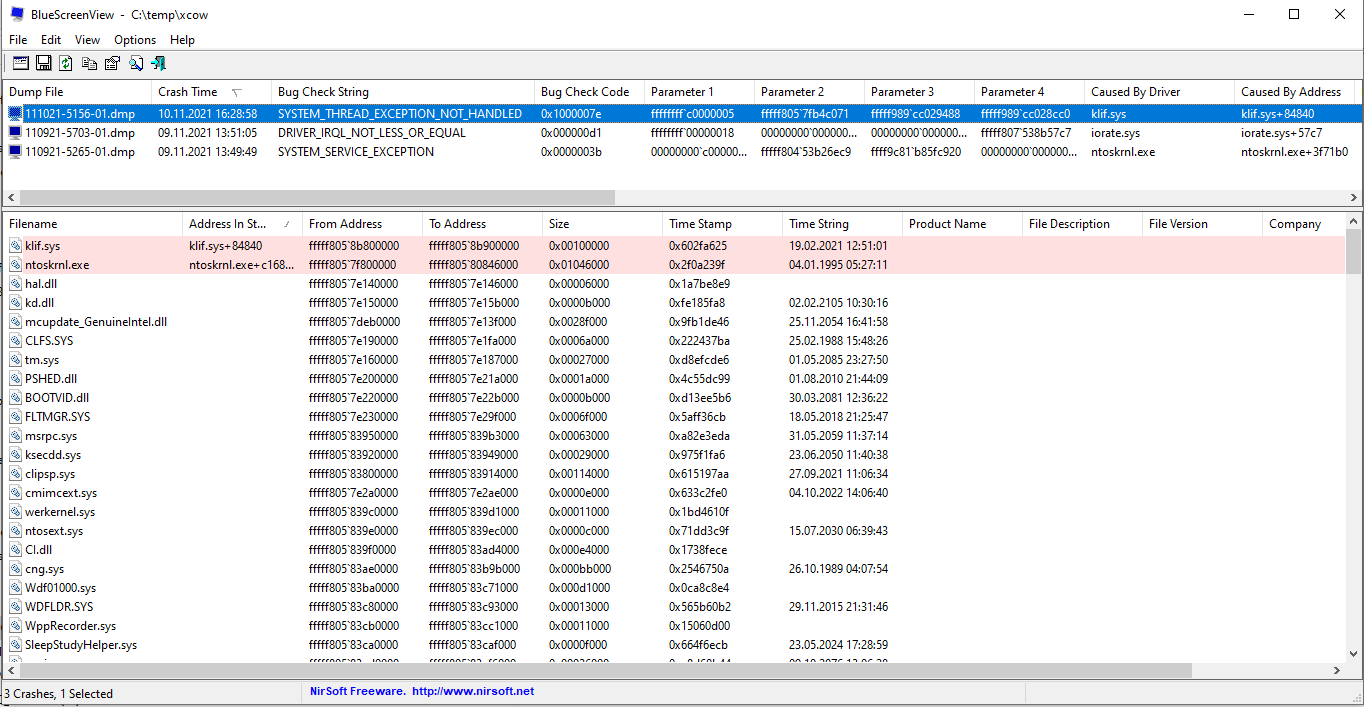Sort drivers by the Filename column header
Viewport: 1364px width, 707px height.
point(93,224)
